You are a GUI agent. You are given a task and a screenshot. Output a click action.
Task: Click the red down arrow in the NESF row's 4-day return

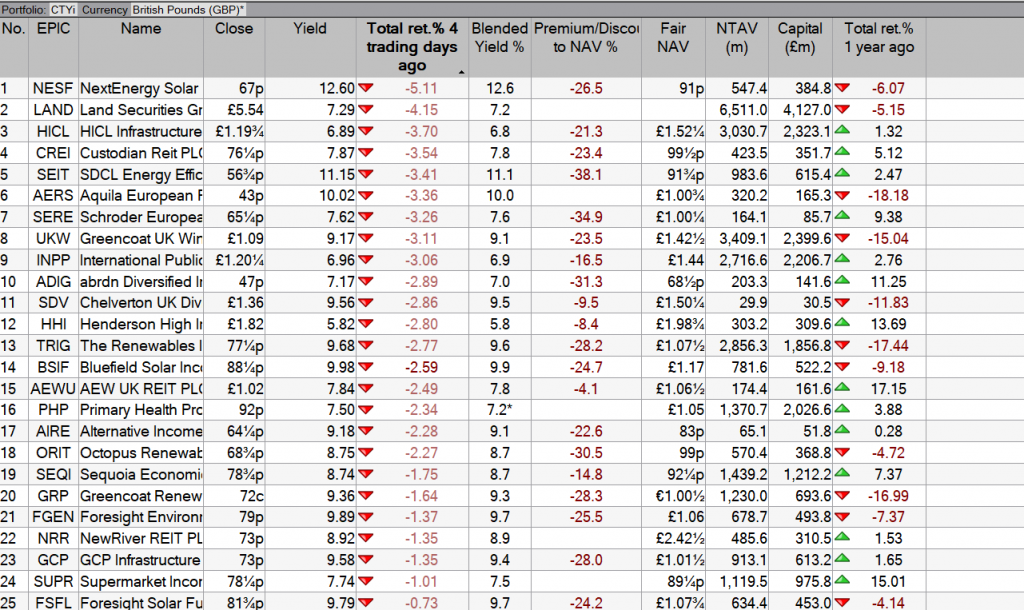click(366, 88)
